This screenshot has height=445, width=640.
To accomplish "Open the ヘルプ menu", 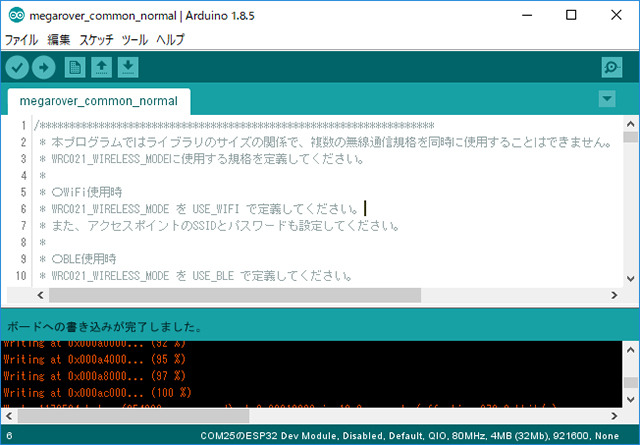I will 170,40.
